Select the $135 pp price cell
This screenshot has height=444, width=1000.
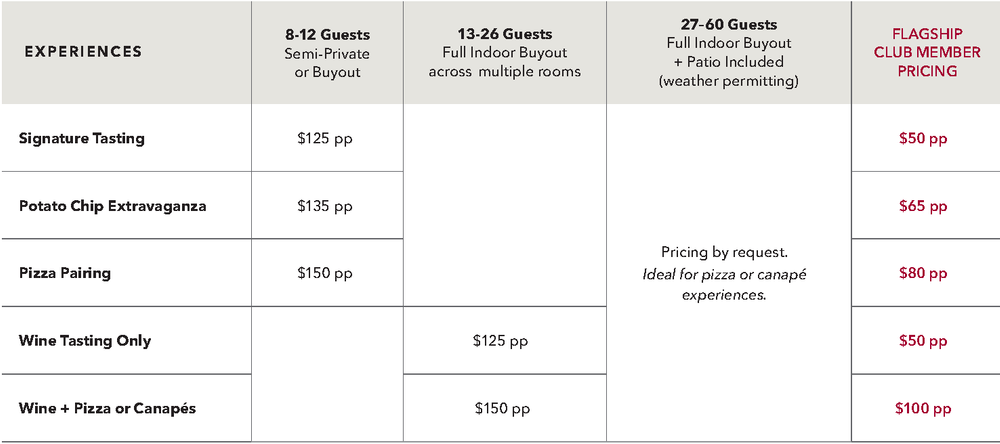pos(325,206)
